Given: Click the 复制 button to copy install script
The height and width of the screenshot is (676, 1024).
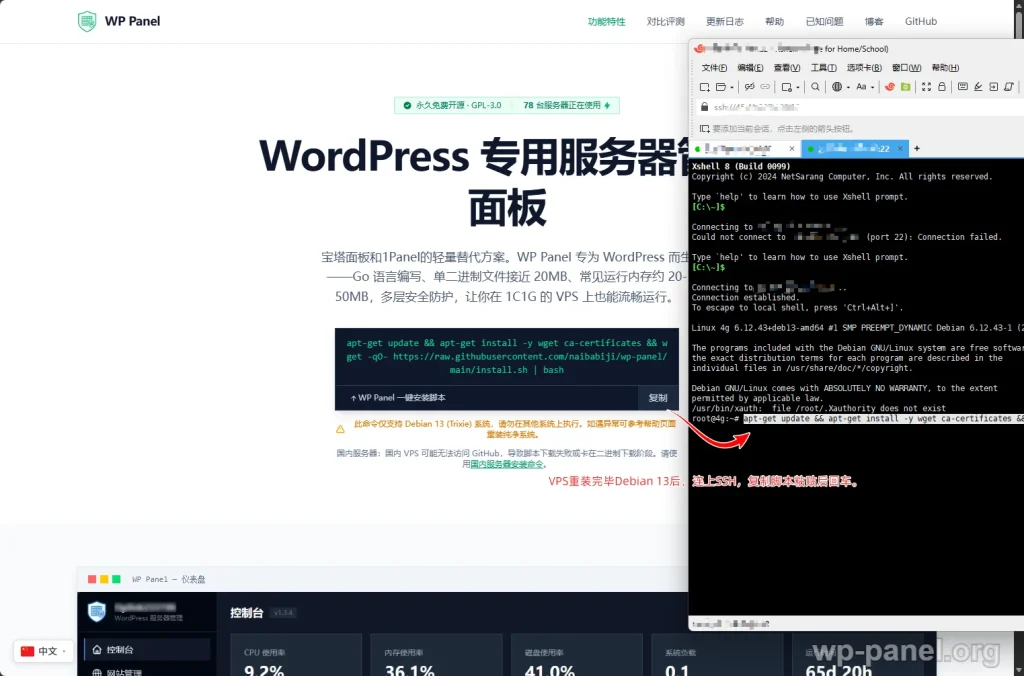Looking at the screenshot, I should pyautogui.click(x=658, y=398).
